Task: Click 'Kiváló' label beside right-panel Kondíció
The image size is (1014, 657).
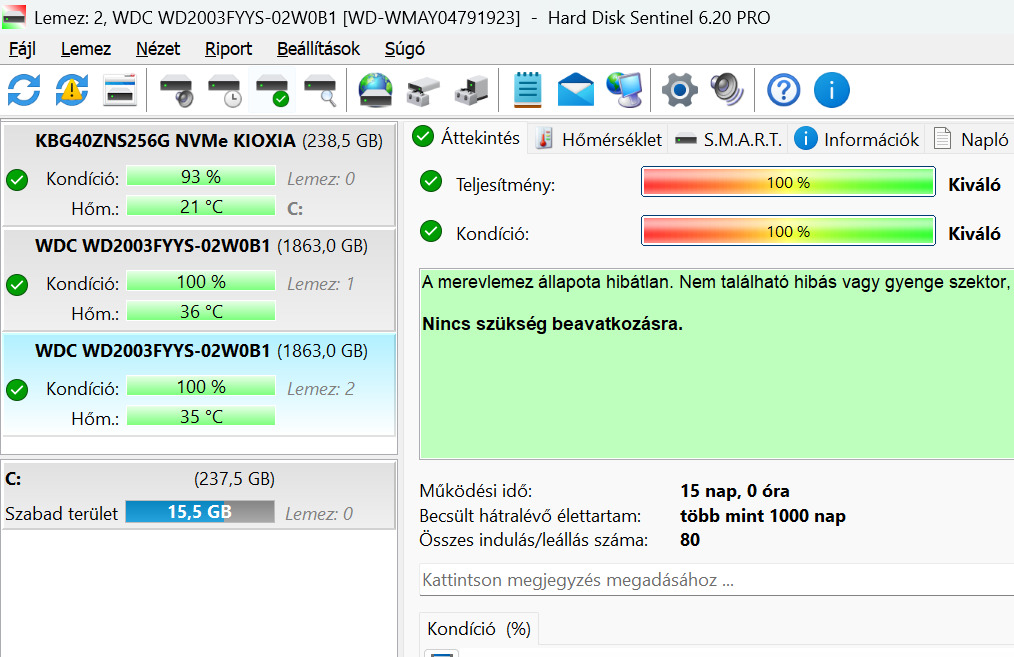Action: [974, 233]
